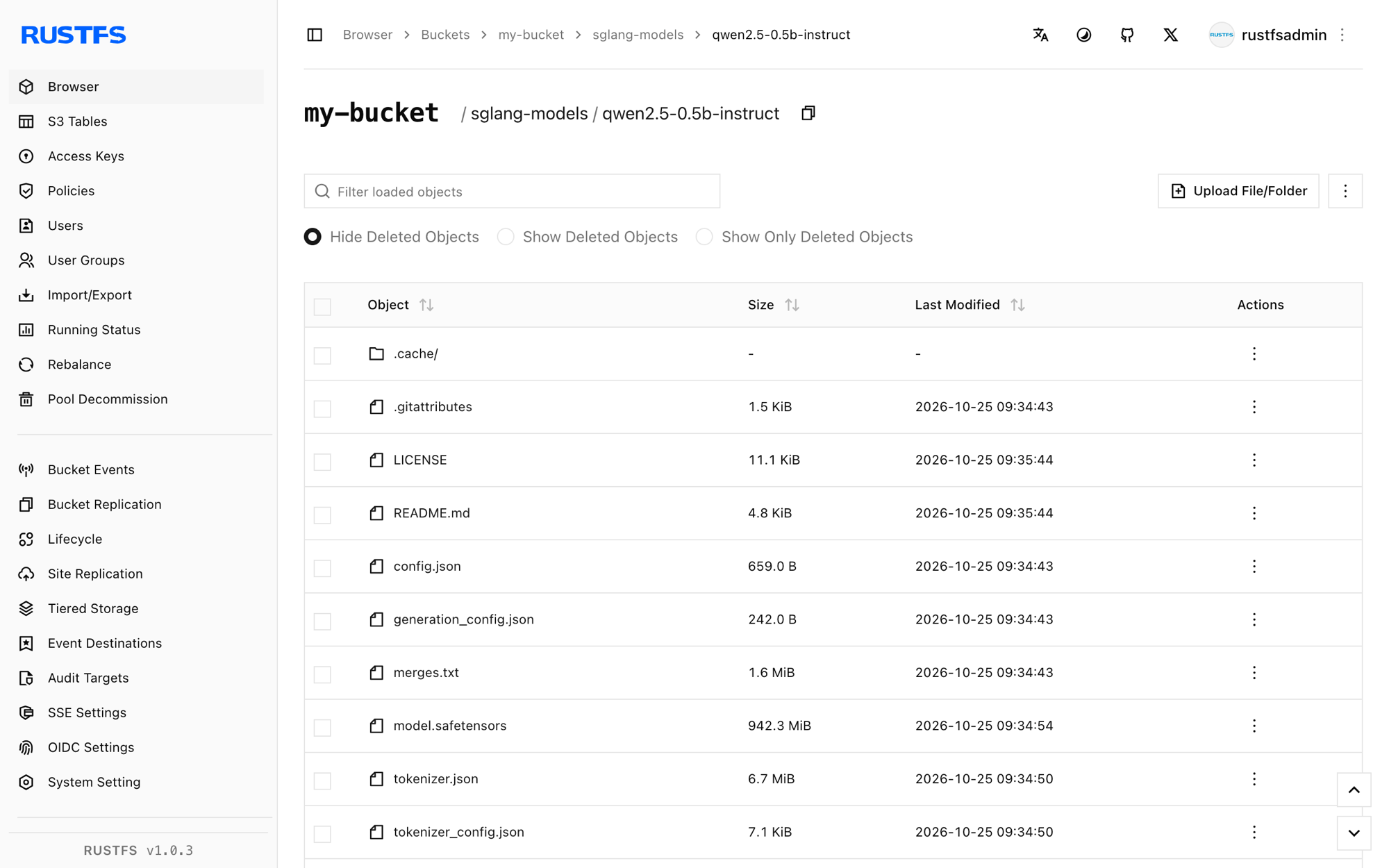
Task: Open merges.txt file entry
Action: (x=426, y=672)
